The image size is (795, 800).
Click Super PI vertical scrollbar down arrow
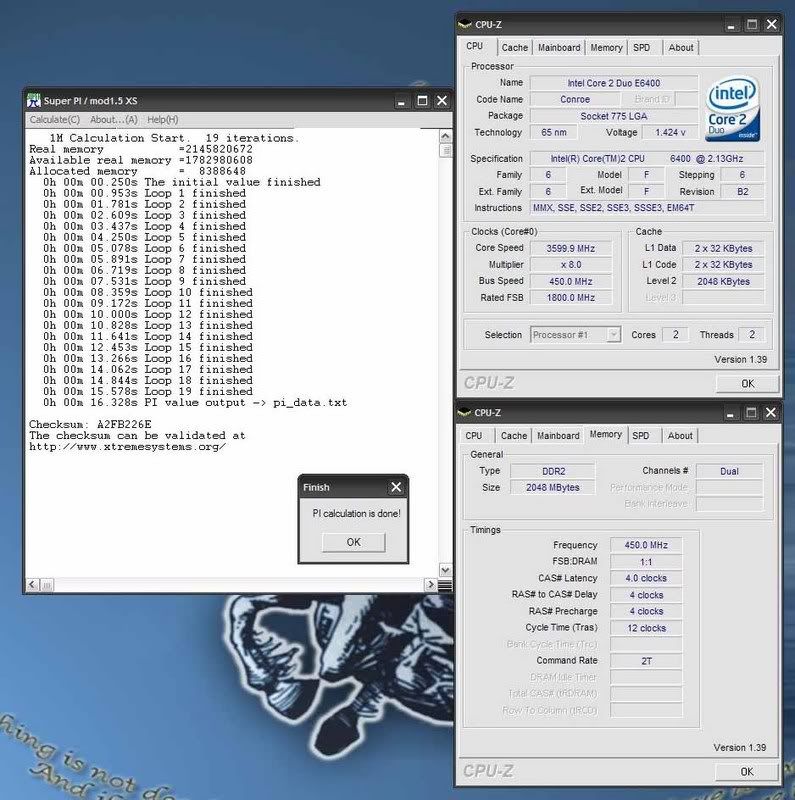point(445,570)
